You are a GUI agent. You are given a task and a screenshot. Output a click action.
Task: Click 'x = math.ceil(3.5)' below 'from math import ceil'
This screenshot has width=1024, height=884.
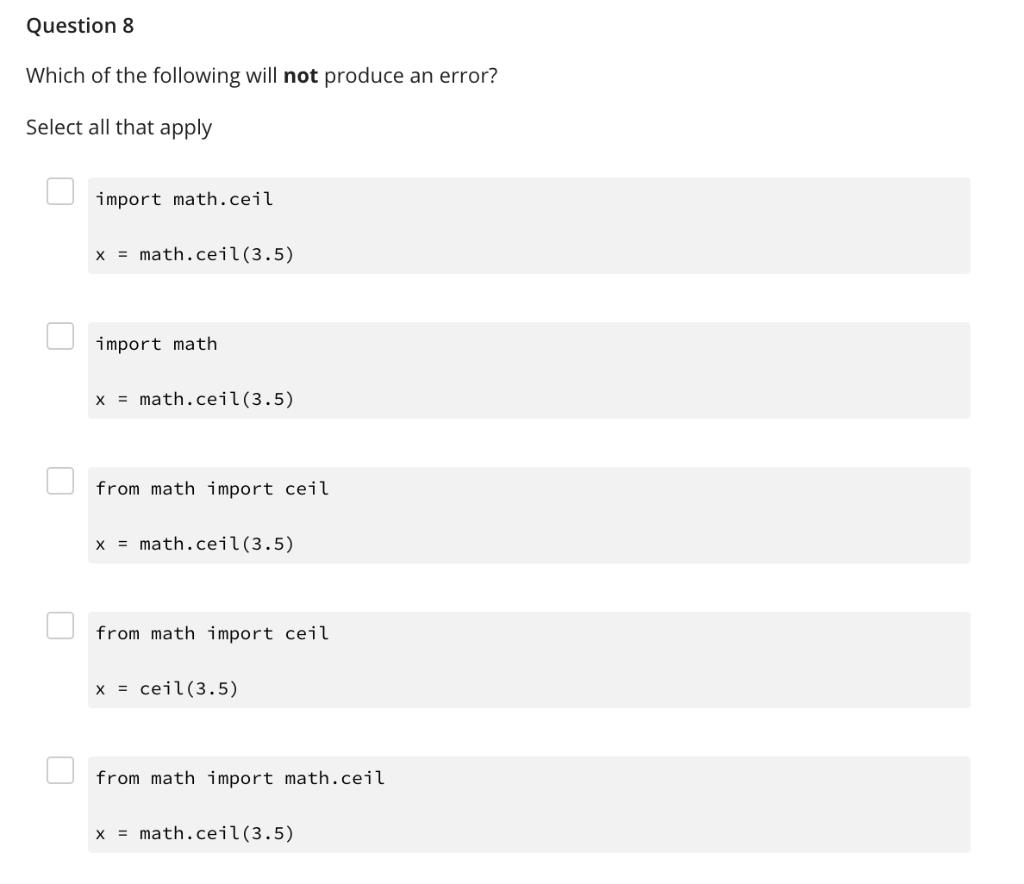(195, 544)
